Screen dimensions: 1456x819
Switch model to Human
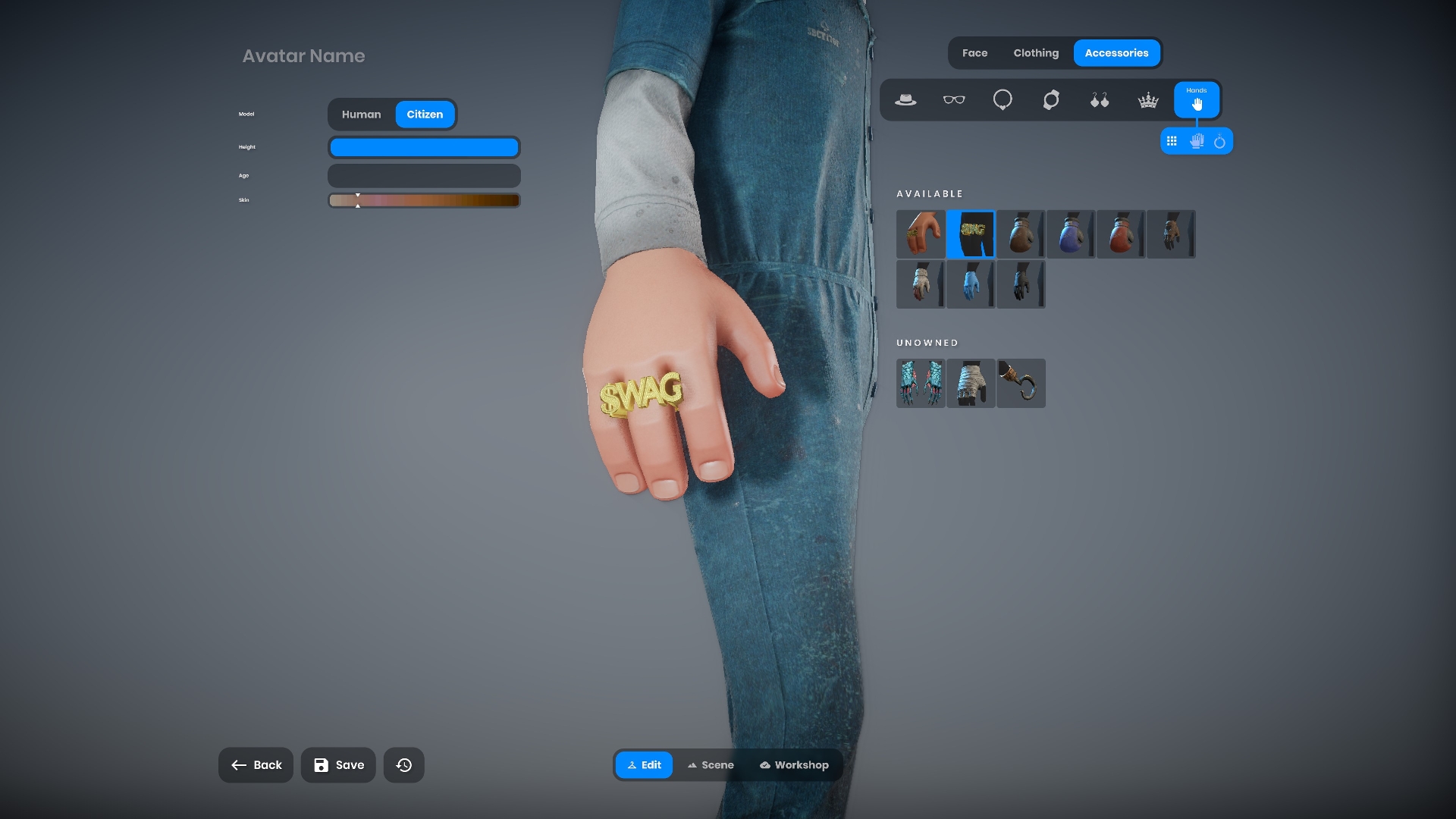(x=361, y=115)
